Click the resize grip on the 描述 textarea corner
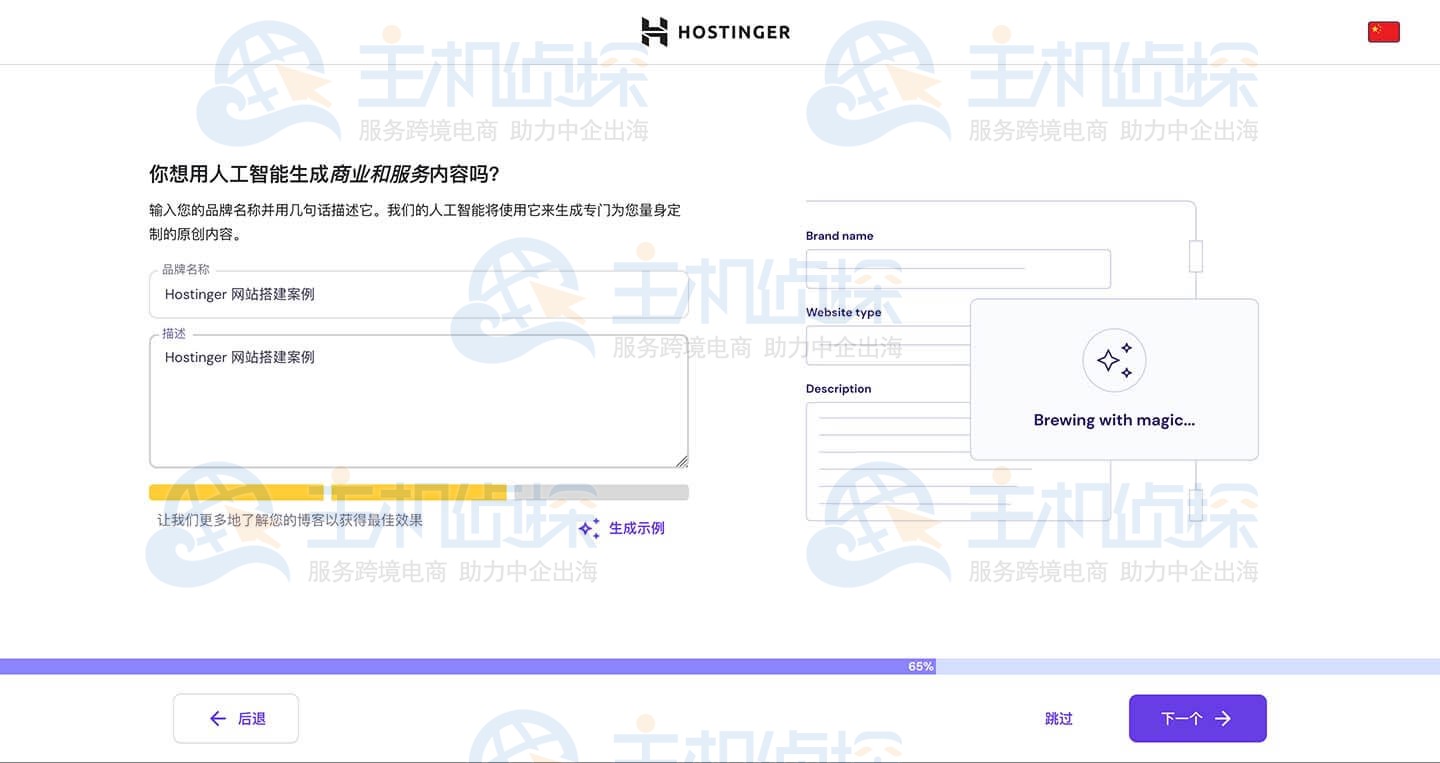The height and width of the screenshot is (763, 1440). pyautogui.click(x=684, y=461)
